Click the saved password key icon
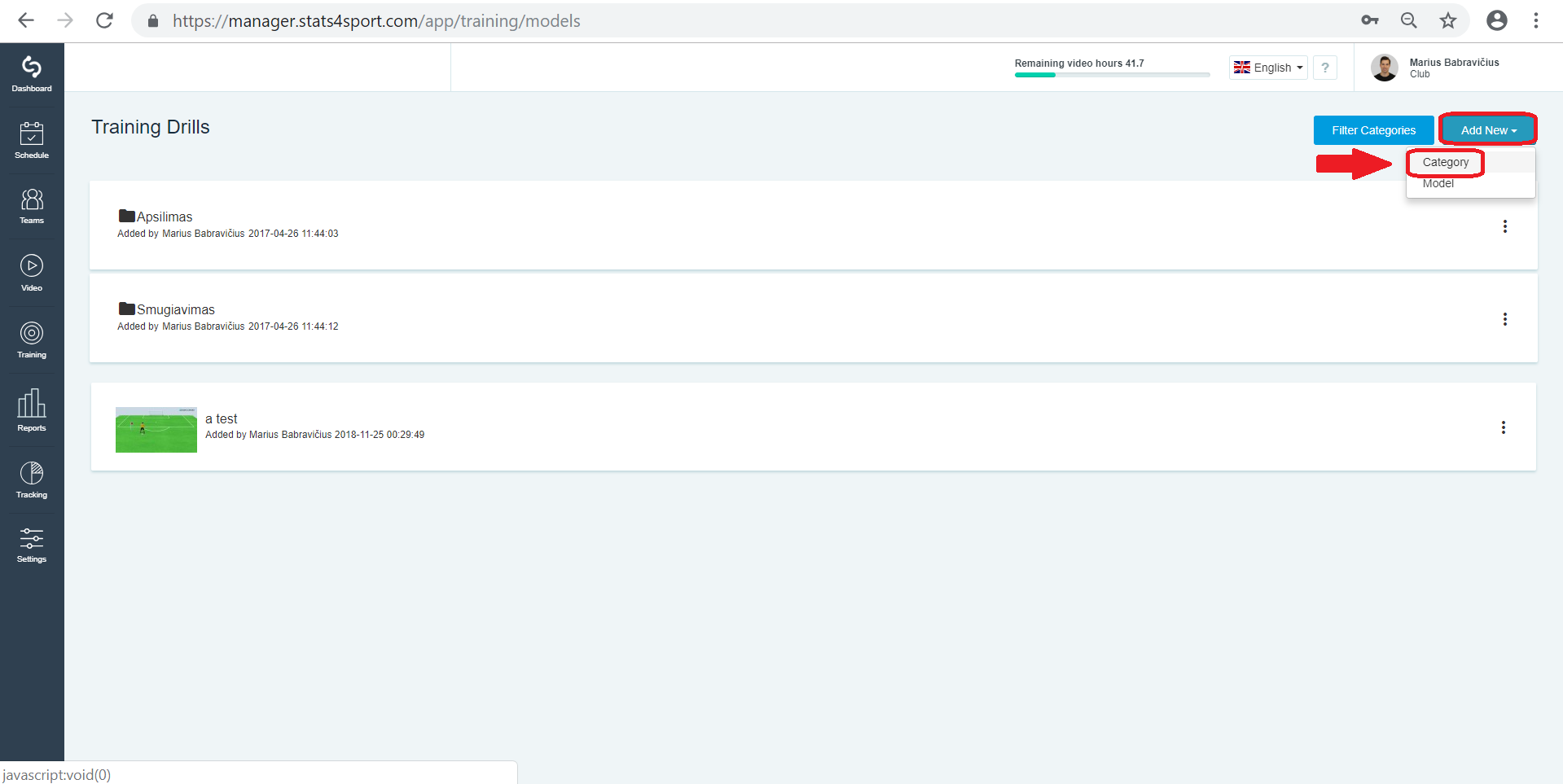 (1369, 20)
